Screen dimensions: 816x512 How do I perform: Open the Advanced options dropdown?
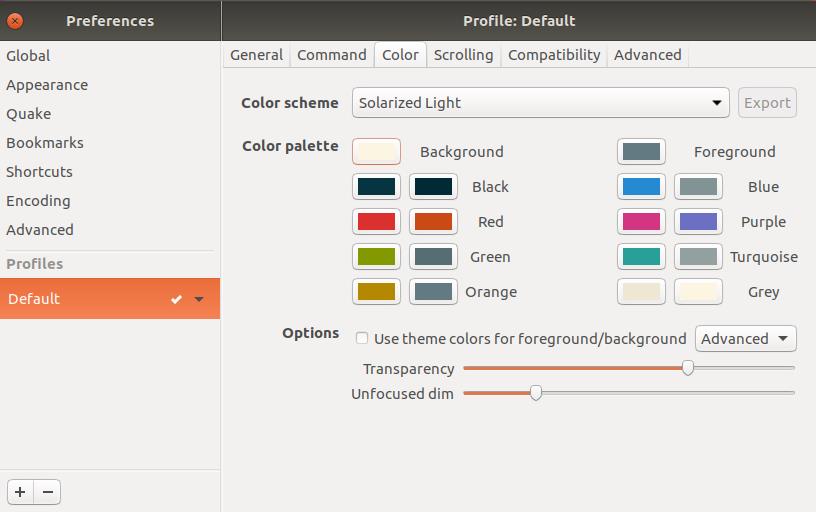(x=745, y=339)
